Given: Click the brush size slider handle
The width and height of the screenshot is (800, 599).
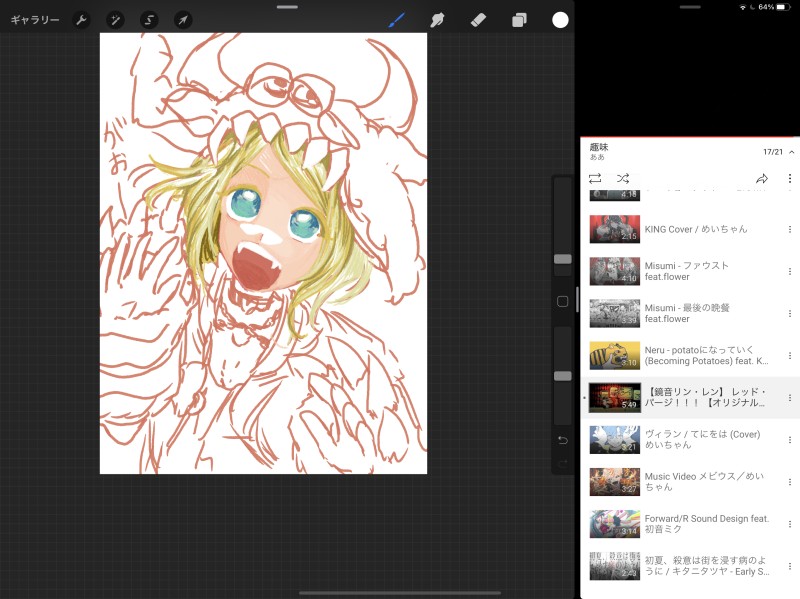Looking at the screenshot, I should [563, 259].
